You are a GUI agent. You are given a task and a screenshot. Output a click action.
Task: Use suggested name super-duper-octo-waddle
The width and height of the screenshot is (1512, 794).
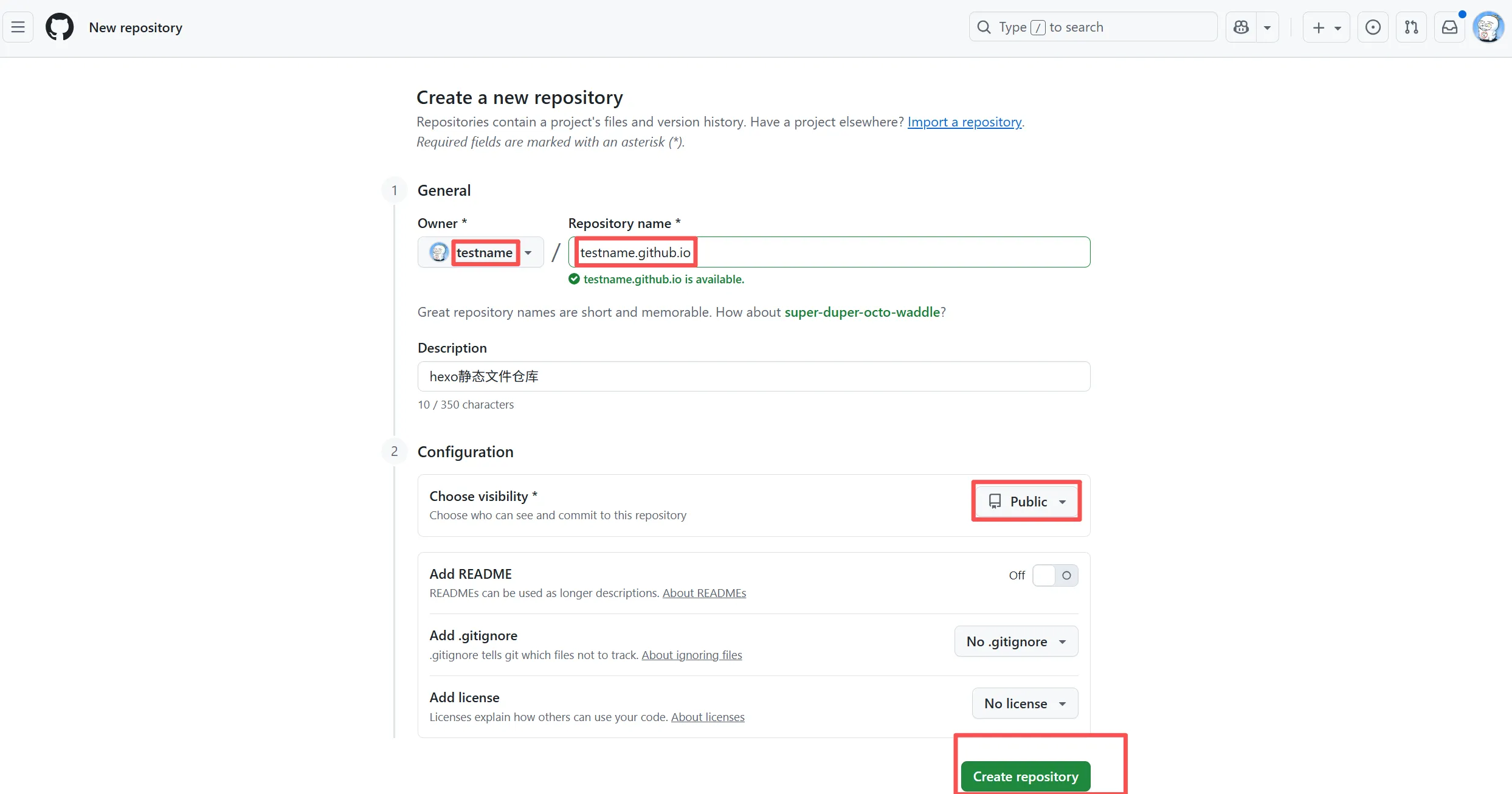point(862,312)
